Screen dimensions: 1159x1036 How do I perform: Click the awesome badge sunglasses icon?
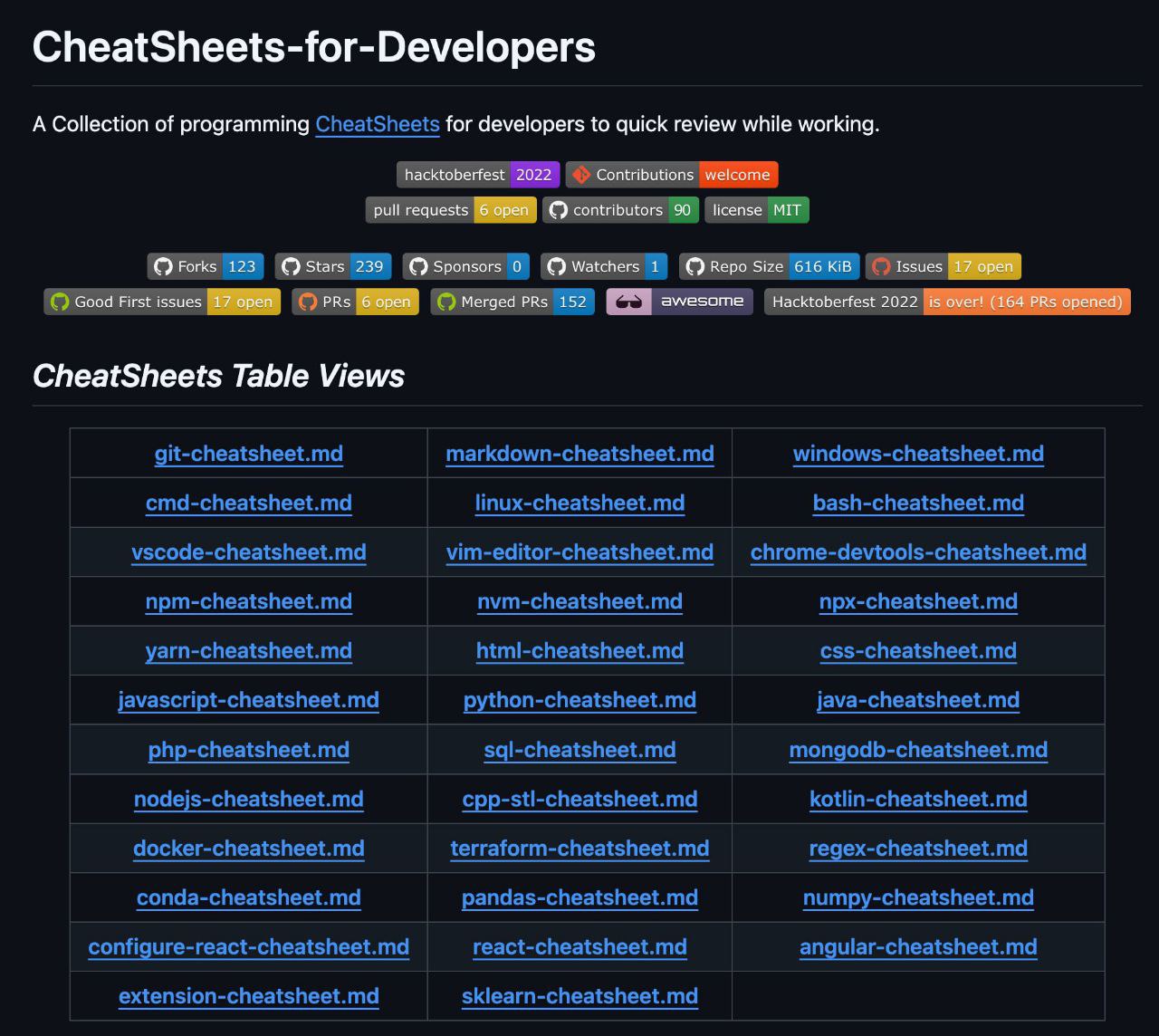pos(628,302)
